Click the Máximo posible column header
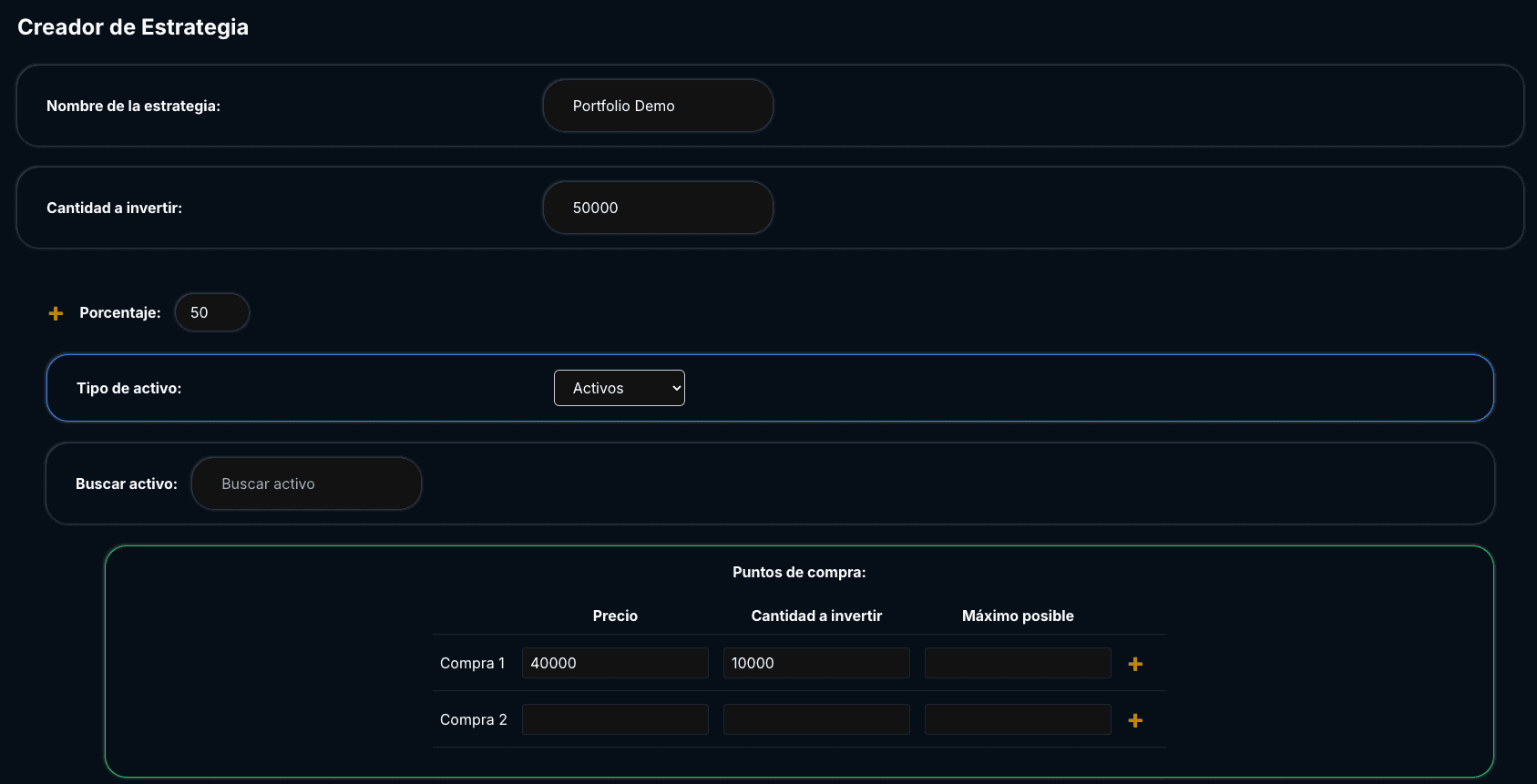Viewport: 1537px width, 784px height. tap(1018, 616)
